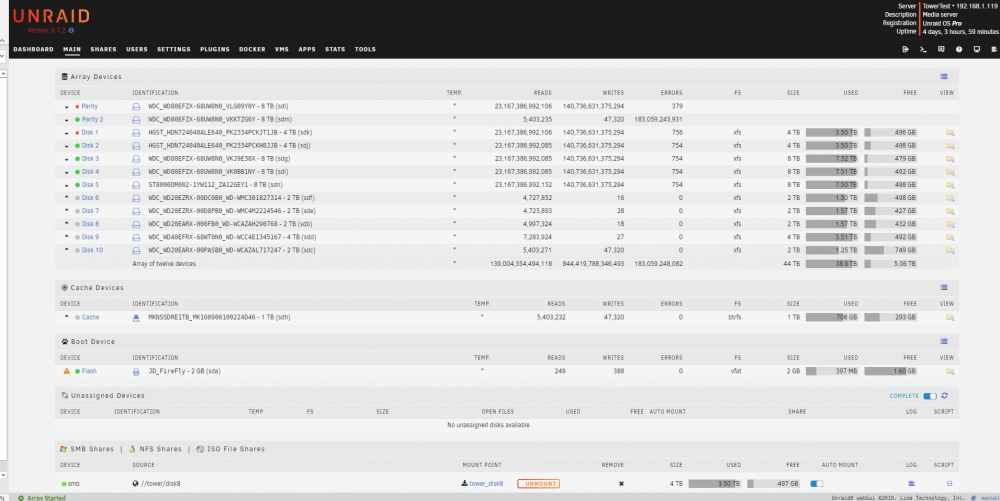Open the DASHBOARD menu

[x=33, y=49]
